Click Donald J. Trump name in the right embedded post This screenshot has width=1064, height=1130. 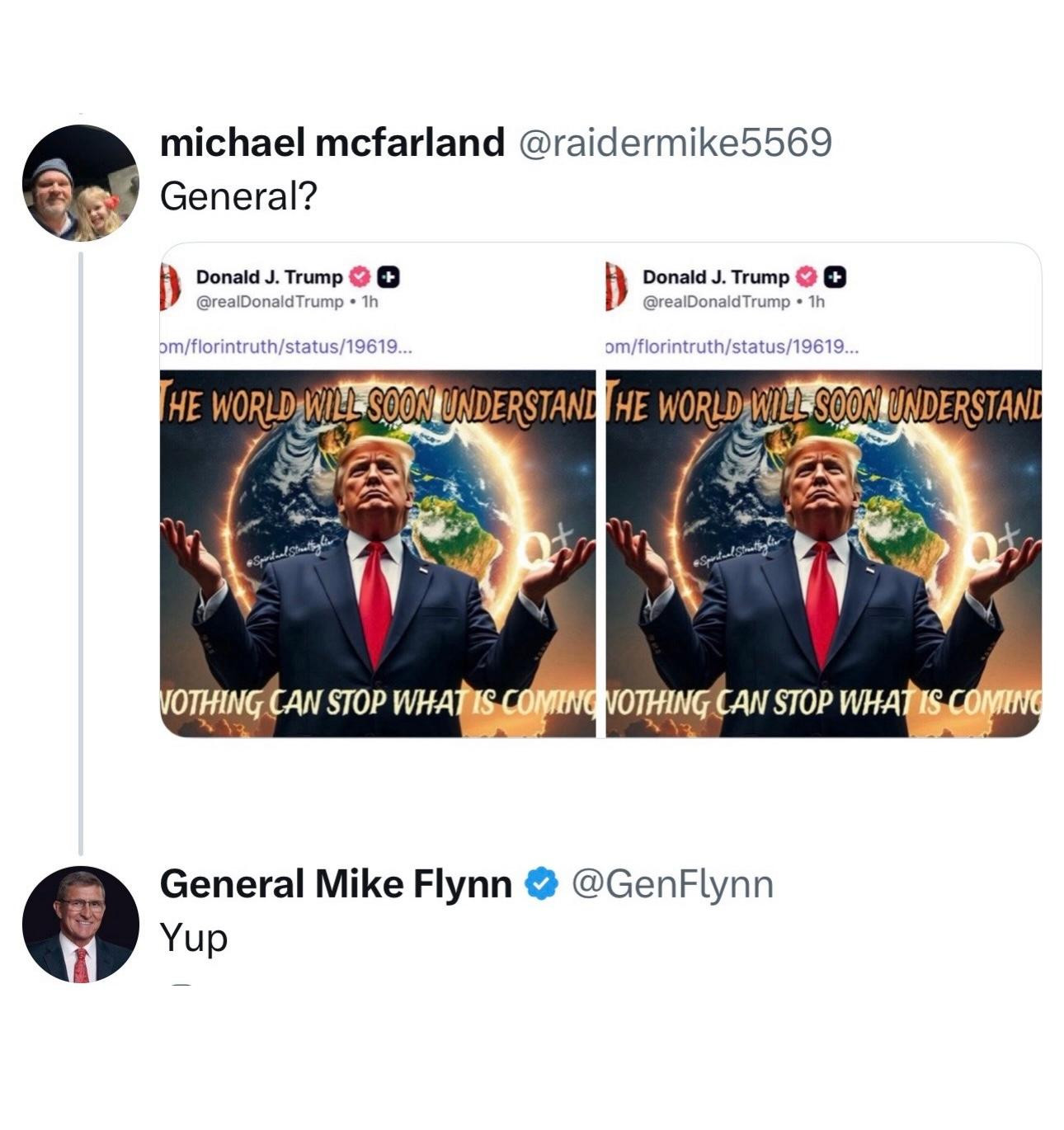click(x=715, y=277)
